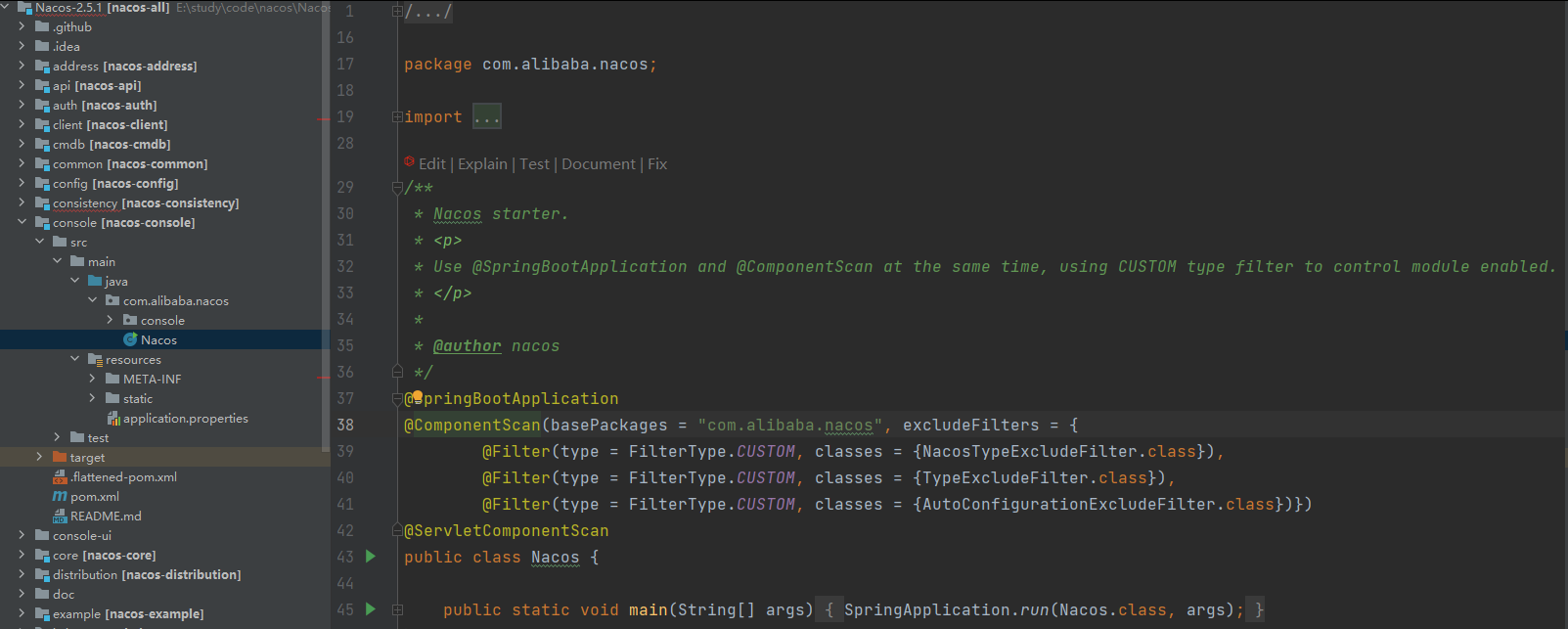This screenshot has width=1568, height=629.
Task: Click @ServletComponentScan annotation text
Action: [507, 530]
